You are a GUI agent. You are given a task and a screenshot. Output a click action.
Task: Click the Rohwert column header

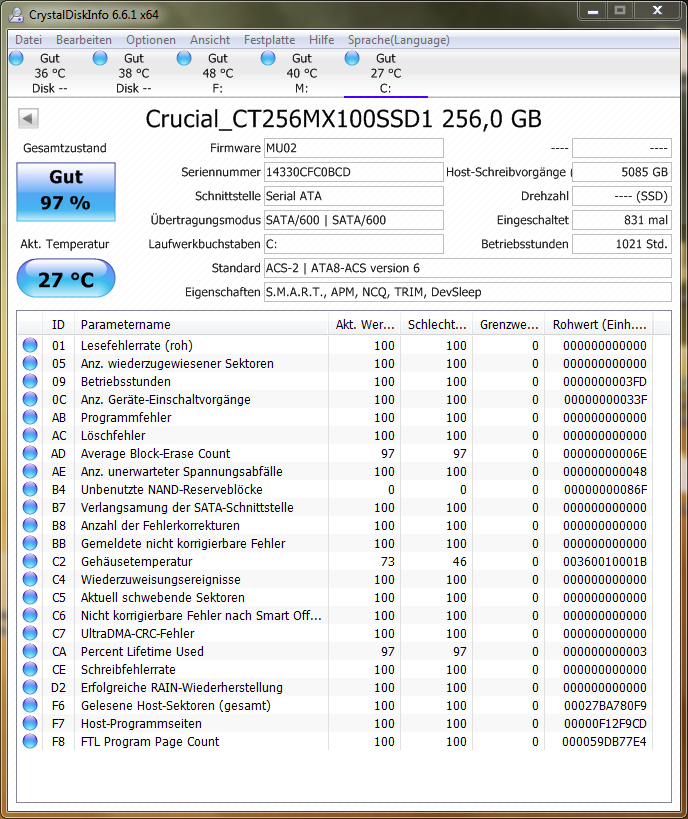[599, 324]
